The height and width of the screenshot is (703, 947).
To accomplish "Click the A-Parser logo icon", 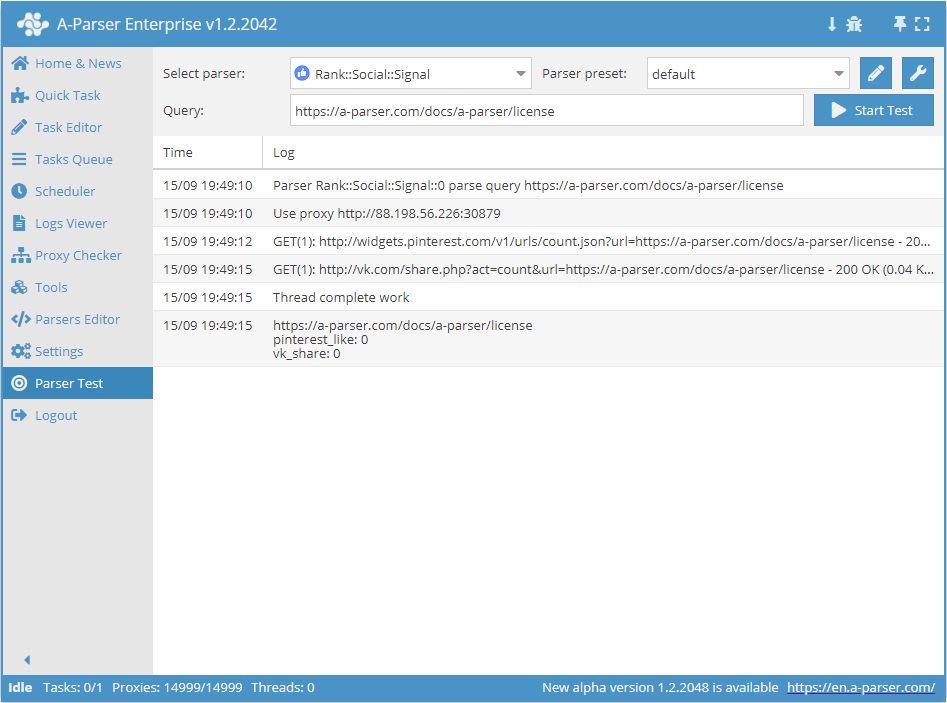I will click(33, 24).
